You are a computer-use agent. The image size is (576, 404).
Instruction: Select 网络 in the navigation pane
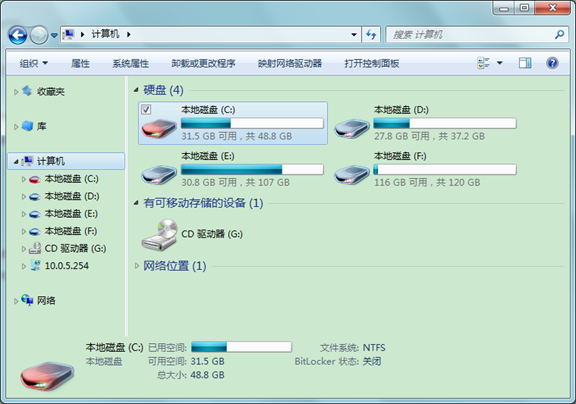pyautogui.click(x=46, y=301)
